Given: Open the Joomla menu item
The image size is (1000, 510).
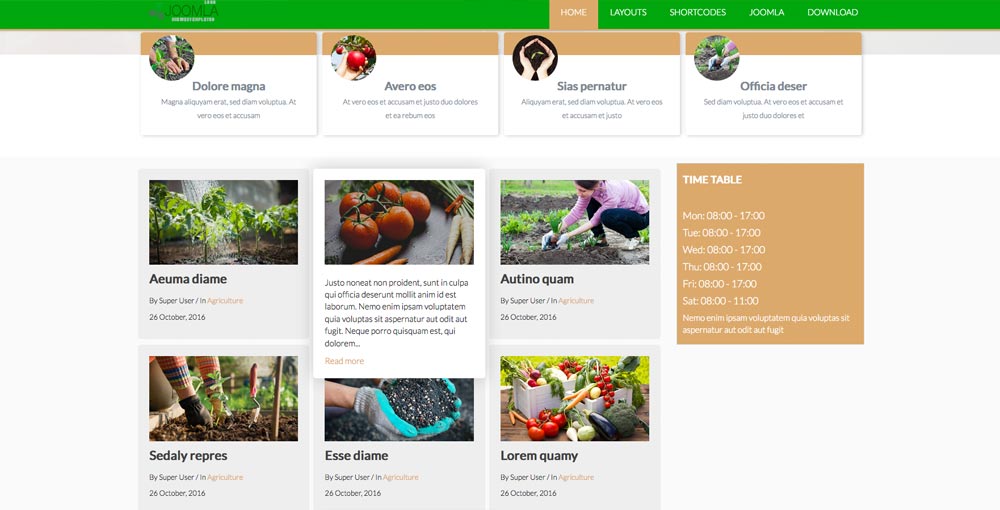Looking at the screenshot, I should tap(767, 13).
